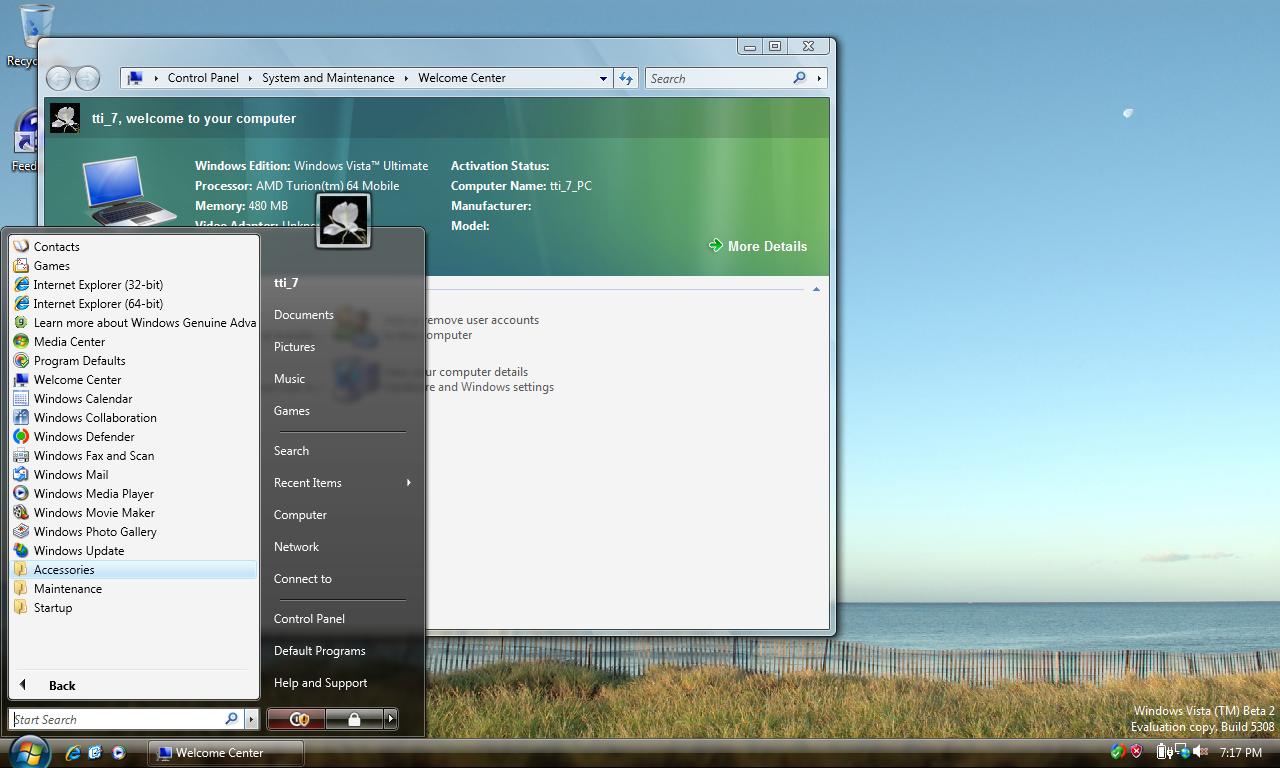This screenshot has width=1280, height=768.
Task: Expand the Recent Items submenu
Action: click(342, 483)
